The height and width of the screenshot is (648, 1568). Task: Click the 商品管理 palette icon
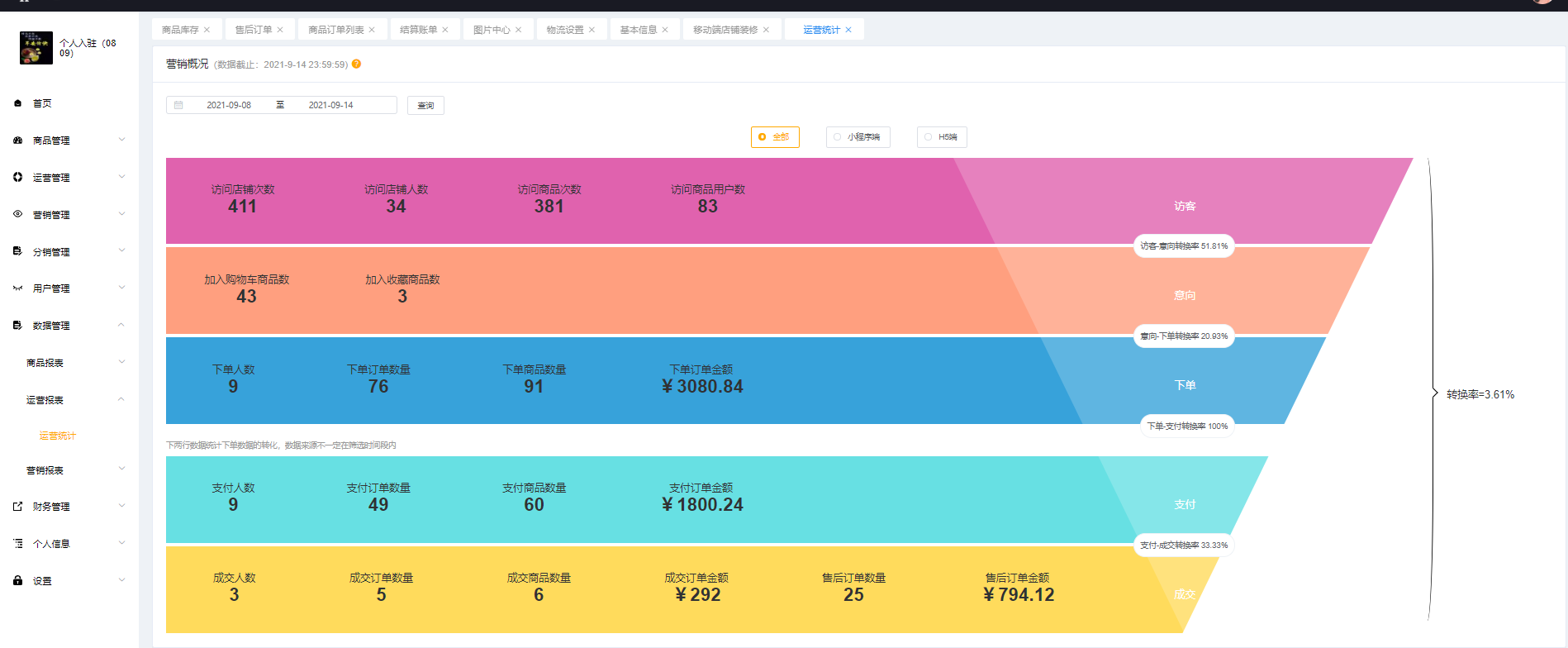coord(17,141)
